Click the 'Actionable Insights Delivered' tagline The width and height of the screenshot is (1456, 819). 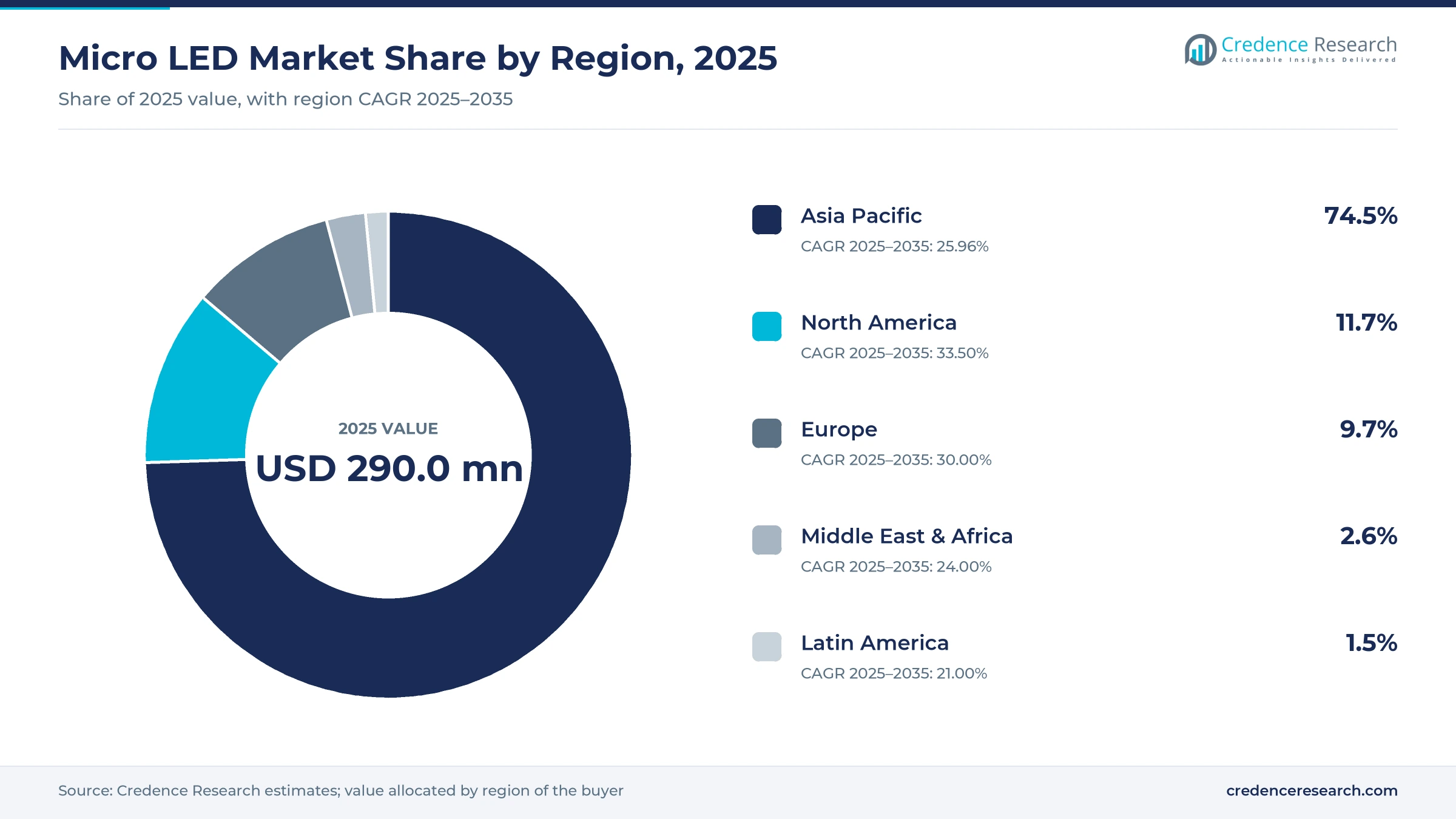click(1309, 60)
